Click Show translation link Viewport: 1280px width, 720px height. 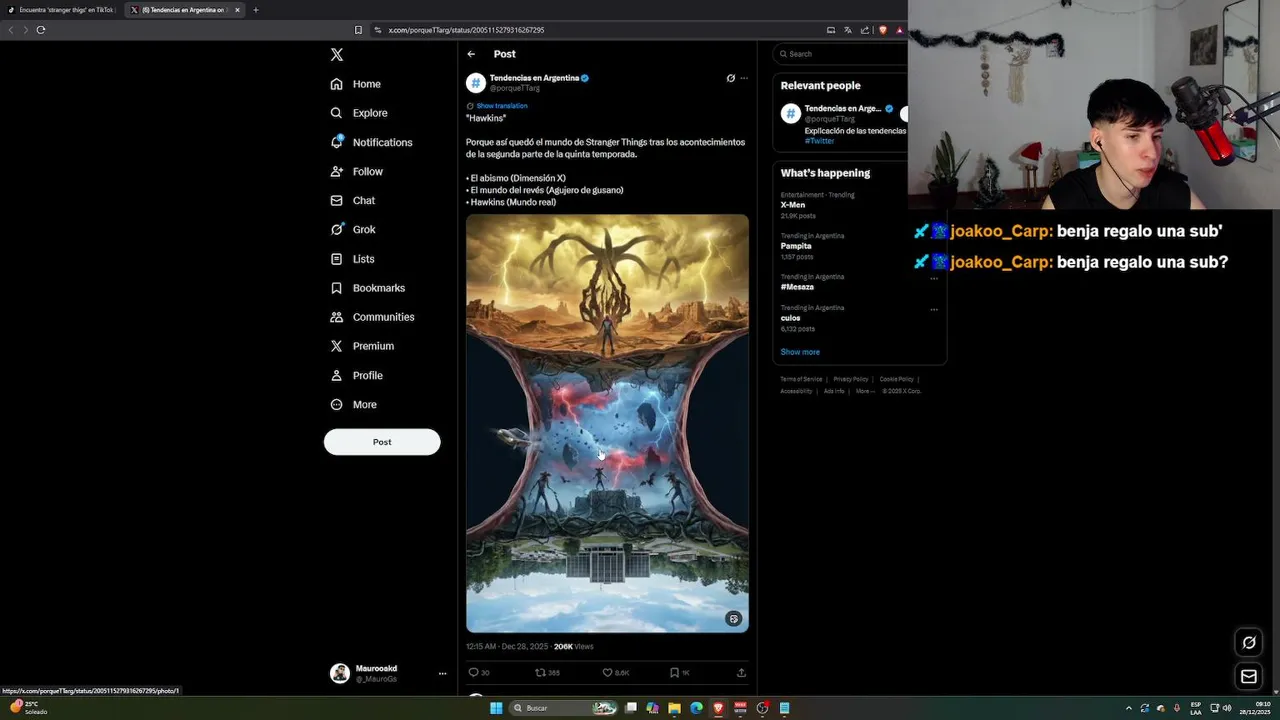[501, 106]
